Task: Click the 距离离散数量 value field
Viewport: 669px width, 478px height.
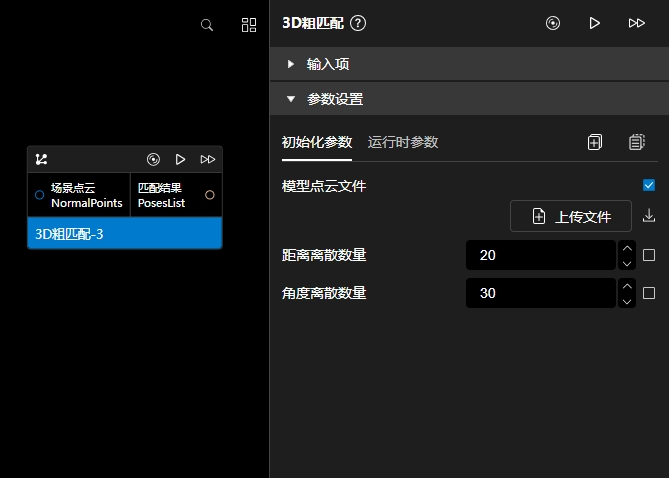Action: tap(540, 255)
